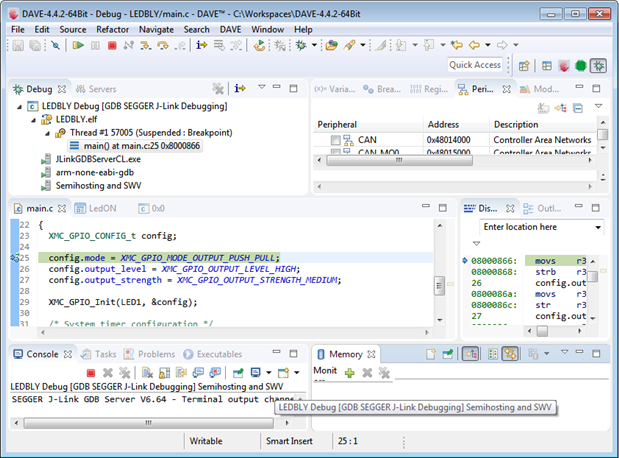Screen dimensions: 619x458
Task: Click the Resume debug icon
Action: (77, 46)
